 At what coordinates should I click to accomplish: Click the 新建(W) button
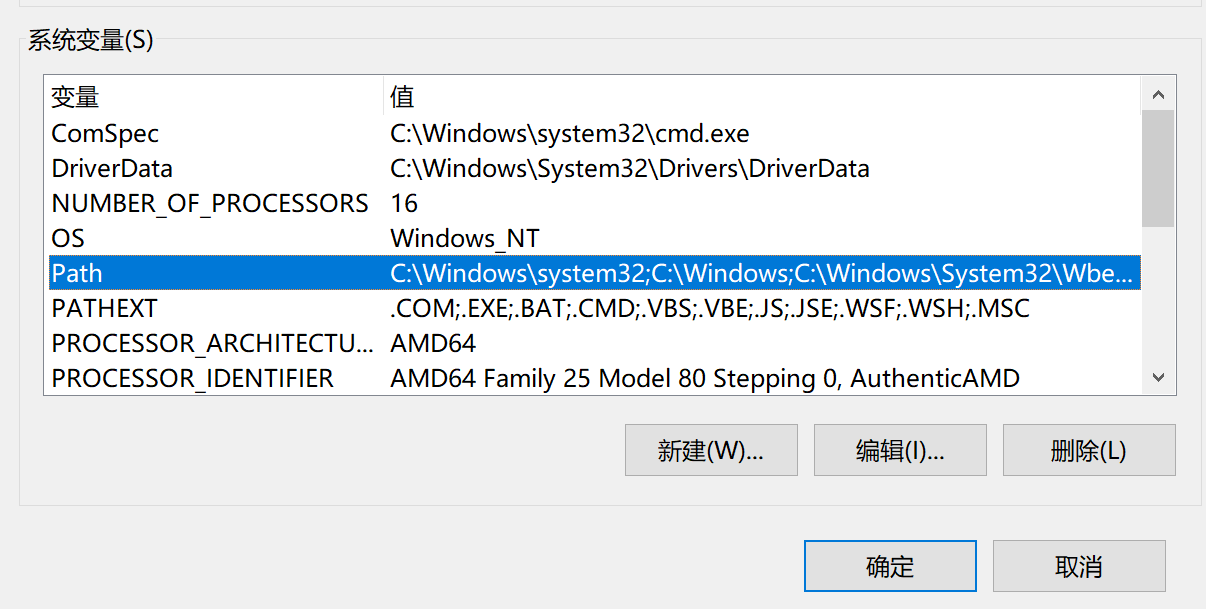click(x=711, y=450)
